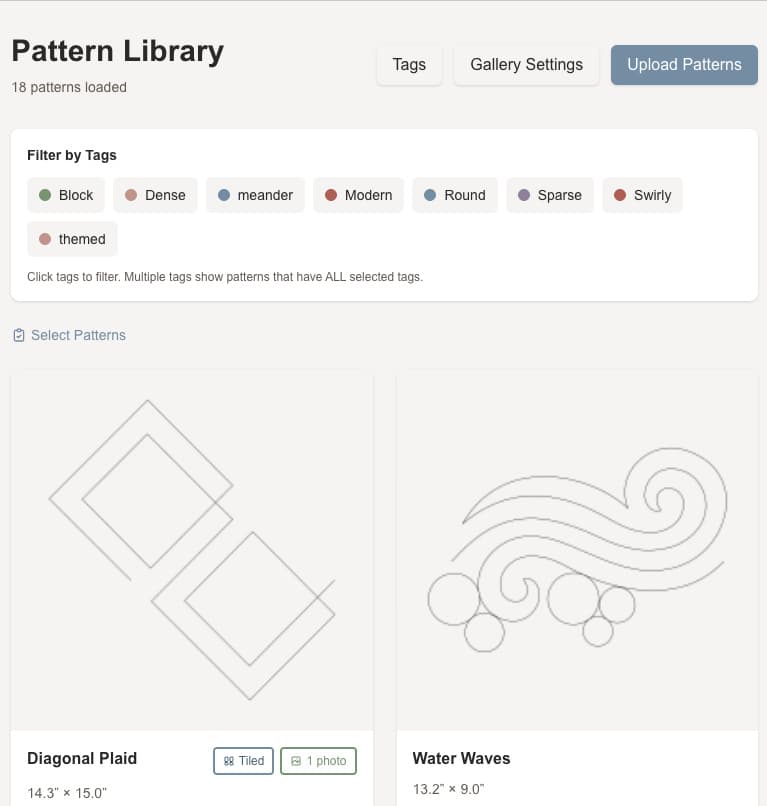Open the 1 photo badge on Diagonal Plaid
This screenshot has width=767, height=806.
tap(318, 761)
